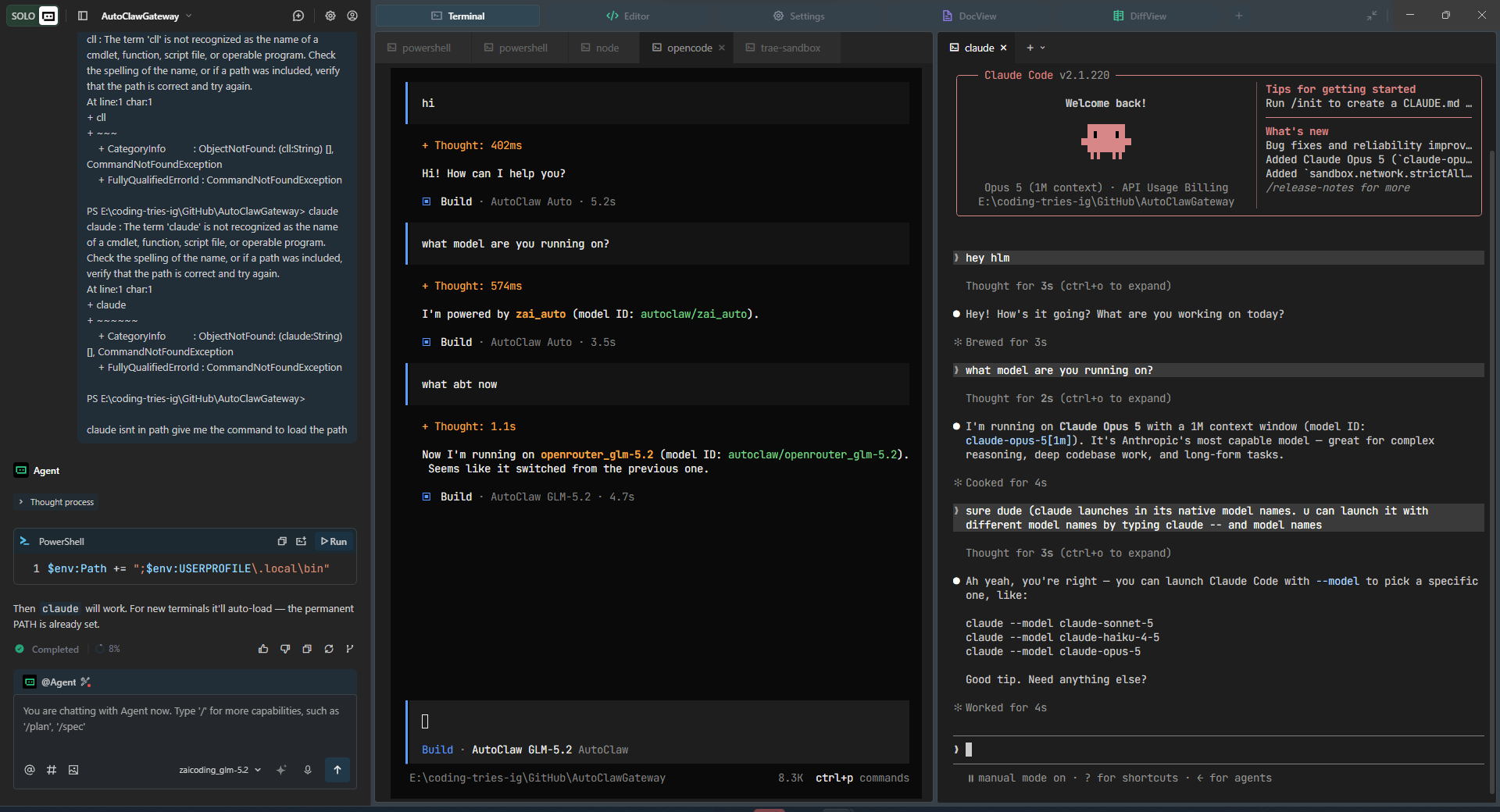
Task: Regenerate the agent response
Action: [329, 649]
